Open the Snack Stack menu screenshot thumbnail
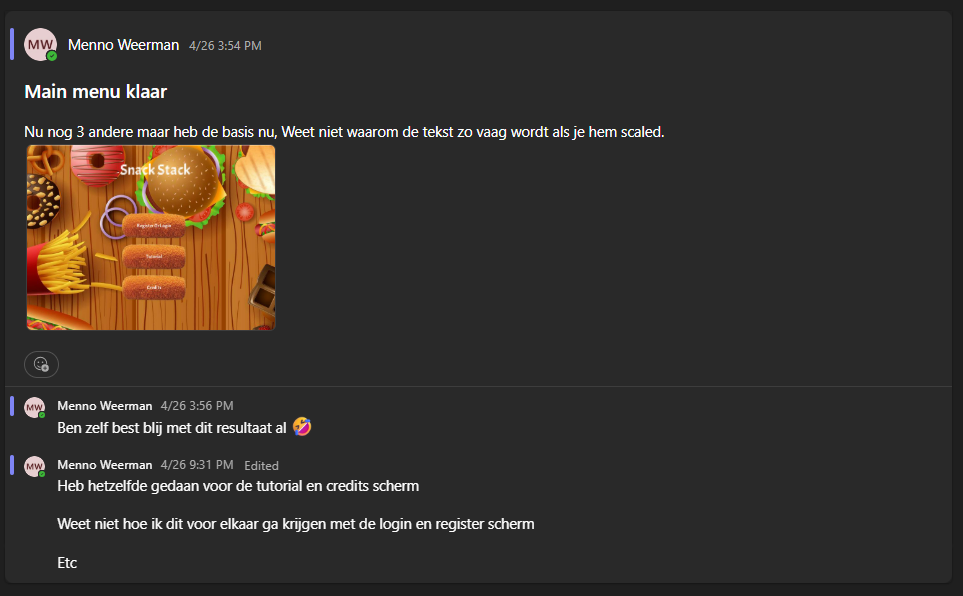963x596 pixels. pos(151,238)
